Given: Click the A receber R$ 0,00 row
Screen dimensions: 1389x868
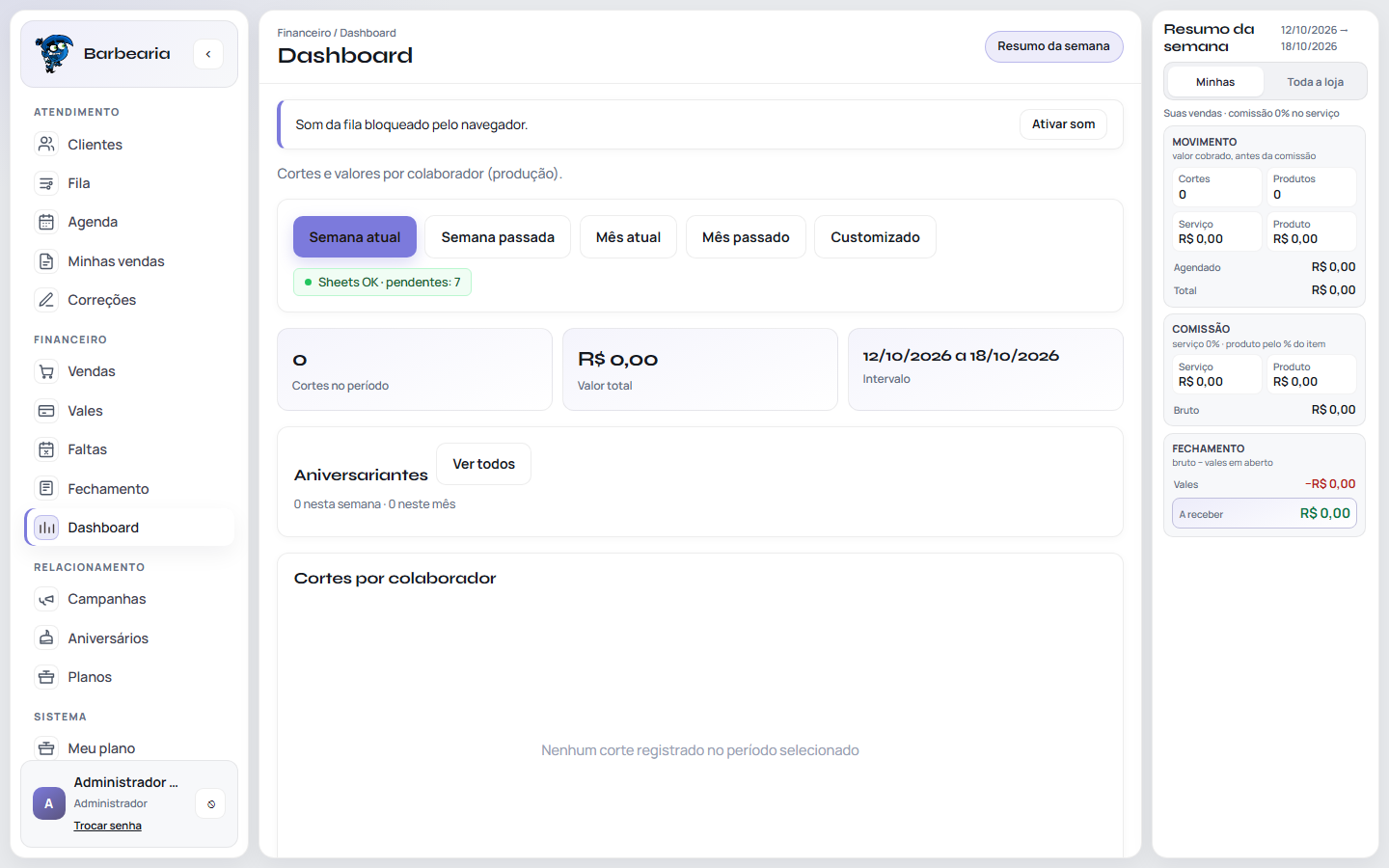Looking at the screenshot, I should [1265, 514].
